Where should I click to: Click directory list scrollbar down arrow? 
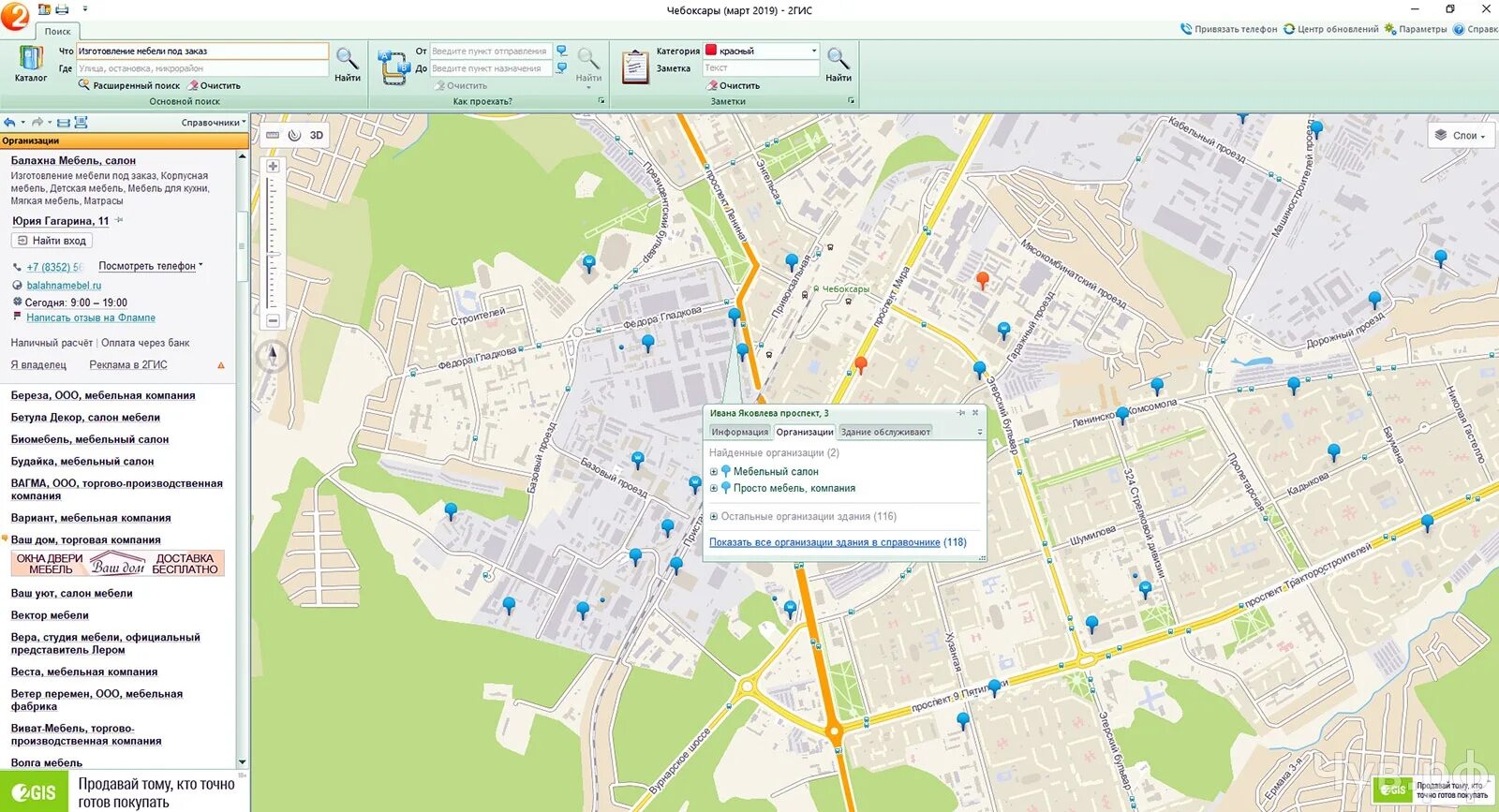pyautogui.click(x=242, y=762)
